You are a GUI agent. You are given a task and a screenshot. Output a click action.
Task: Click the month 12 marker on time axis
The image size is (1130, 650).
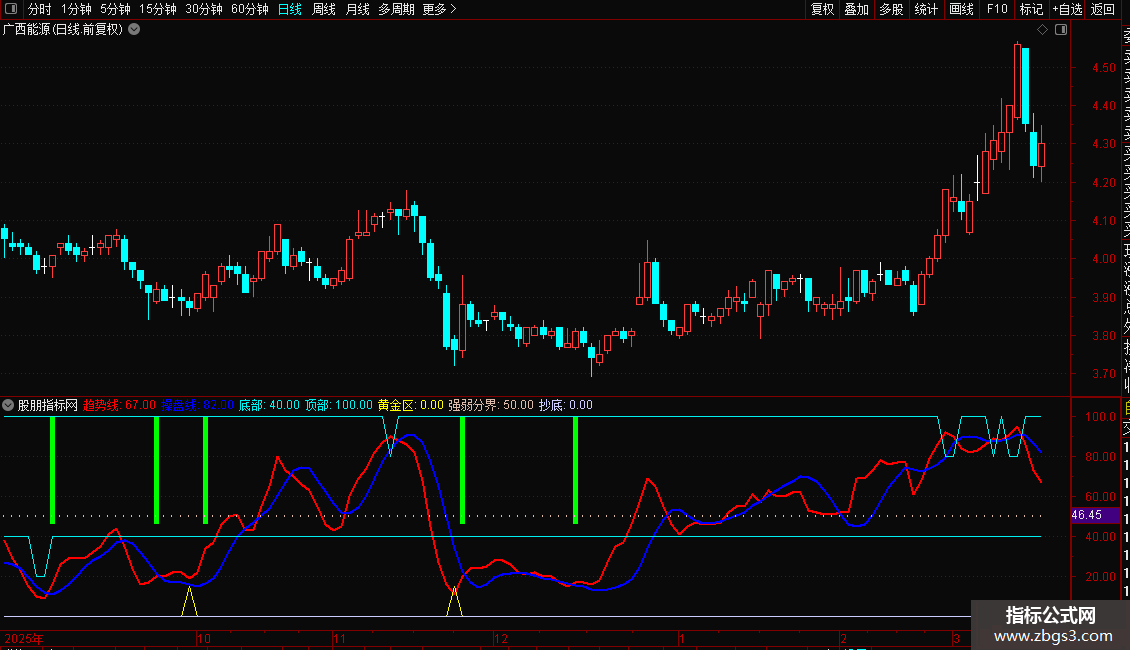[501, 638]
